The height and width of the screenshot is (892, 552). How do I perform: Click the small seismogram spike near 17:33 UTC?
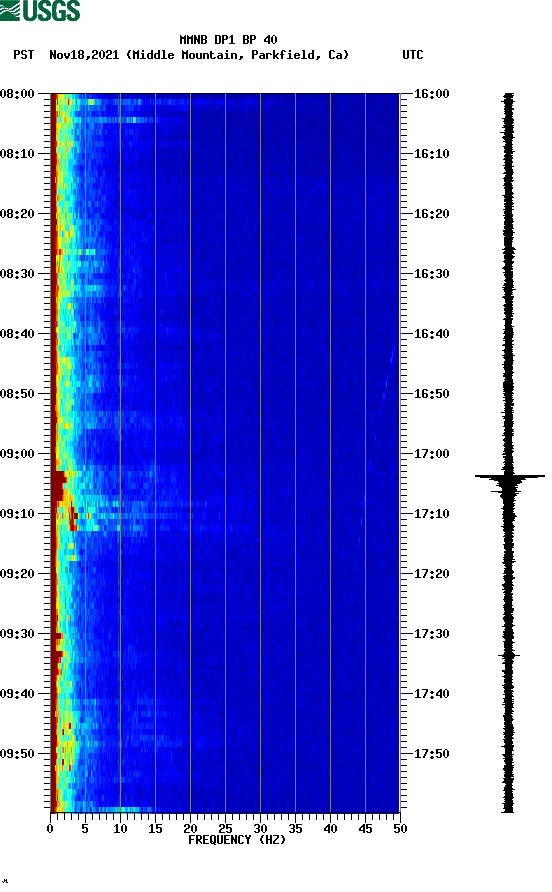(x=509, y=656)
